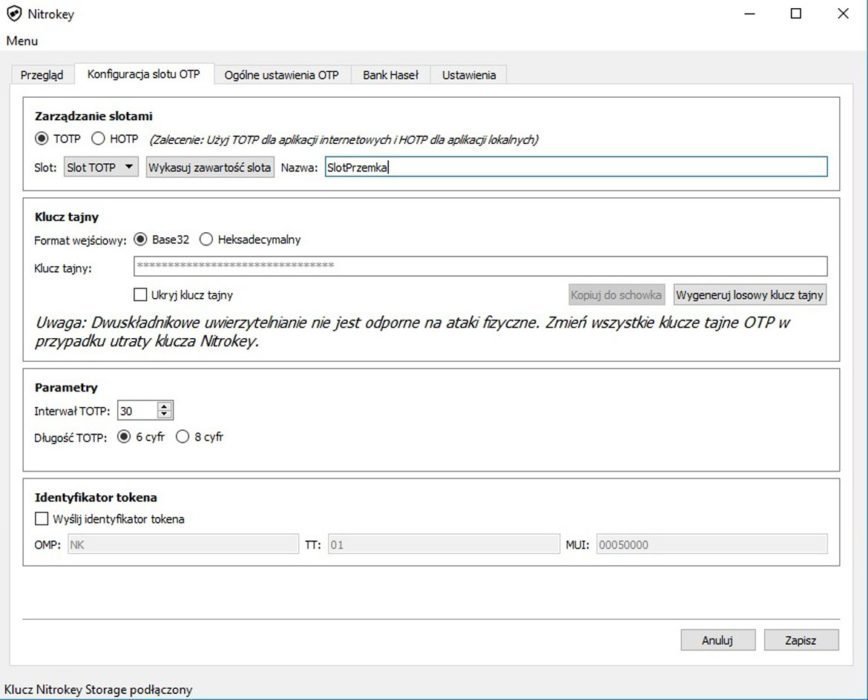The width and height of the screenshot is (868, 700).
Task: Click the Nazwa field containing SlotPrzemka
Action: pyautogui.click(x=574, y=167)
